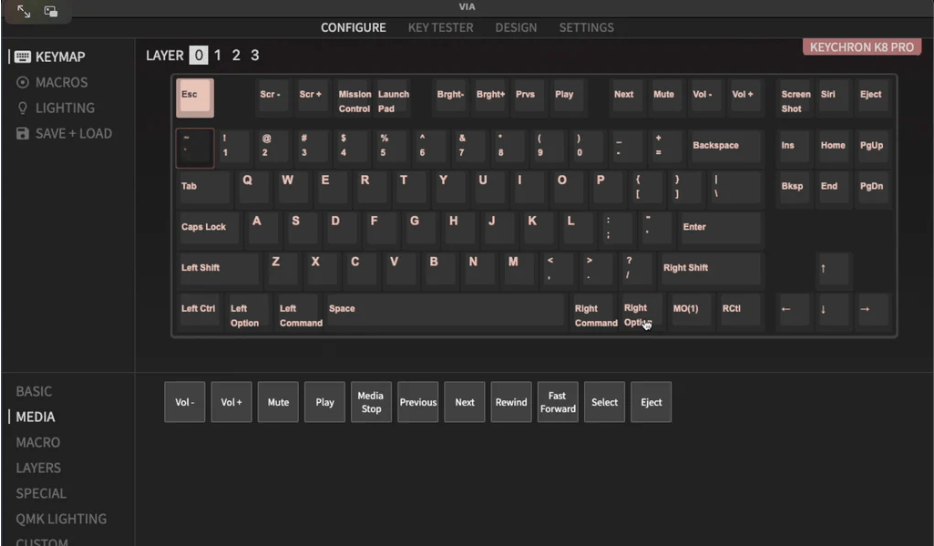Switch to the Key Tester tab
Viewport: 934px width, 546px height.
pos(441,27)
